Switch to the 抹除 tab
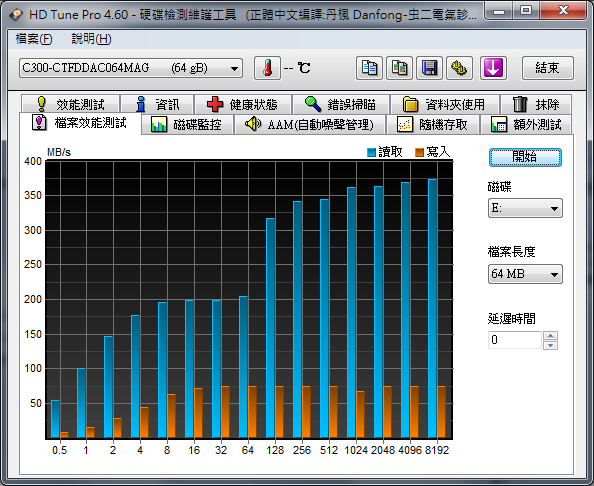594x486 pixels. pyautogui.click(x=536, y=104)
